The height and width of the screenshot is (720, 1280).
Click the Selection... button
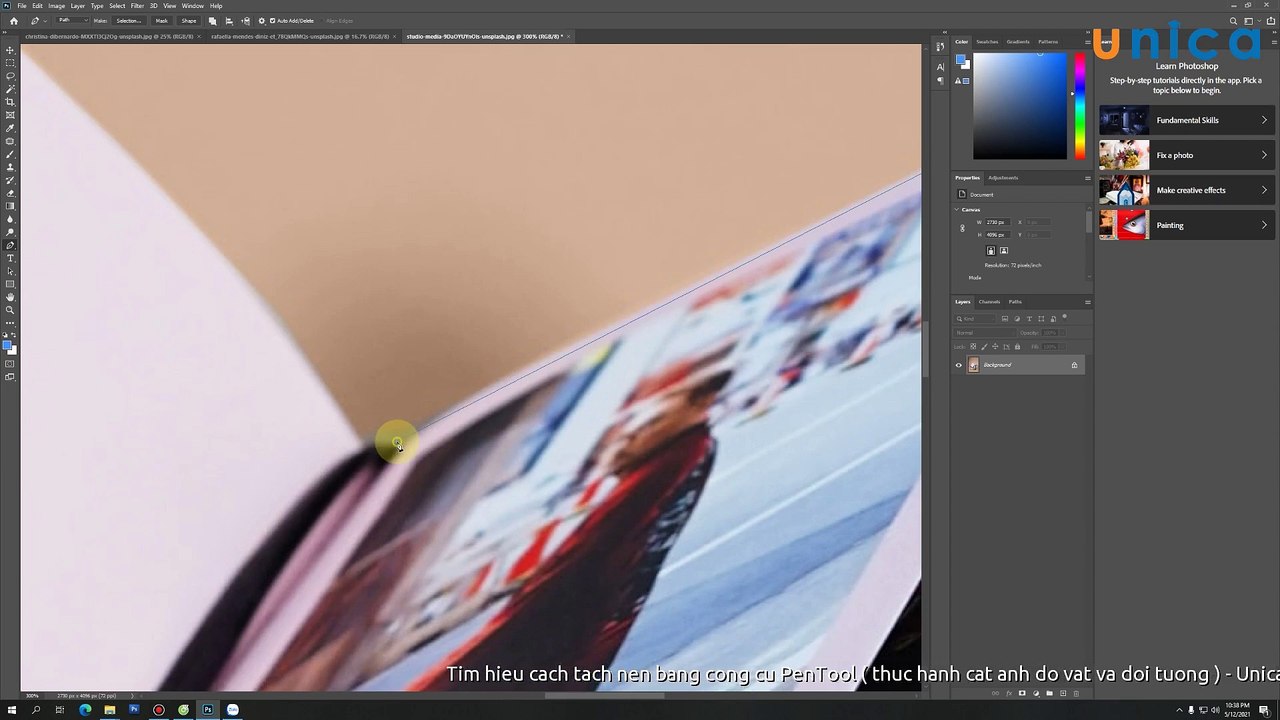(129, 20)
